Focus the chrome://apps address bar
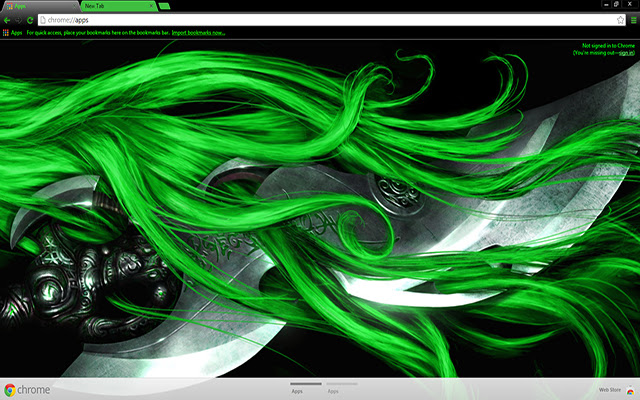The width and height of the screenshot is (640, 400). click(331, 20)
